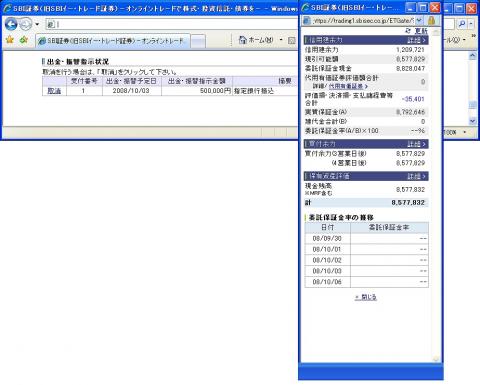480x385 pixels.
Task: Click 指定銀行振込 cell in table
Action: click(x=254, y=91)
